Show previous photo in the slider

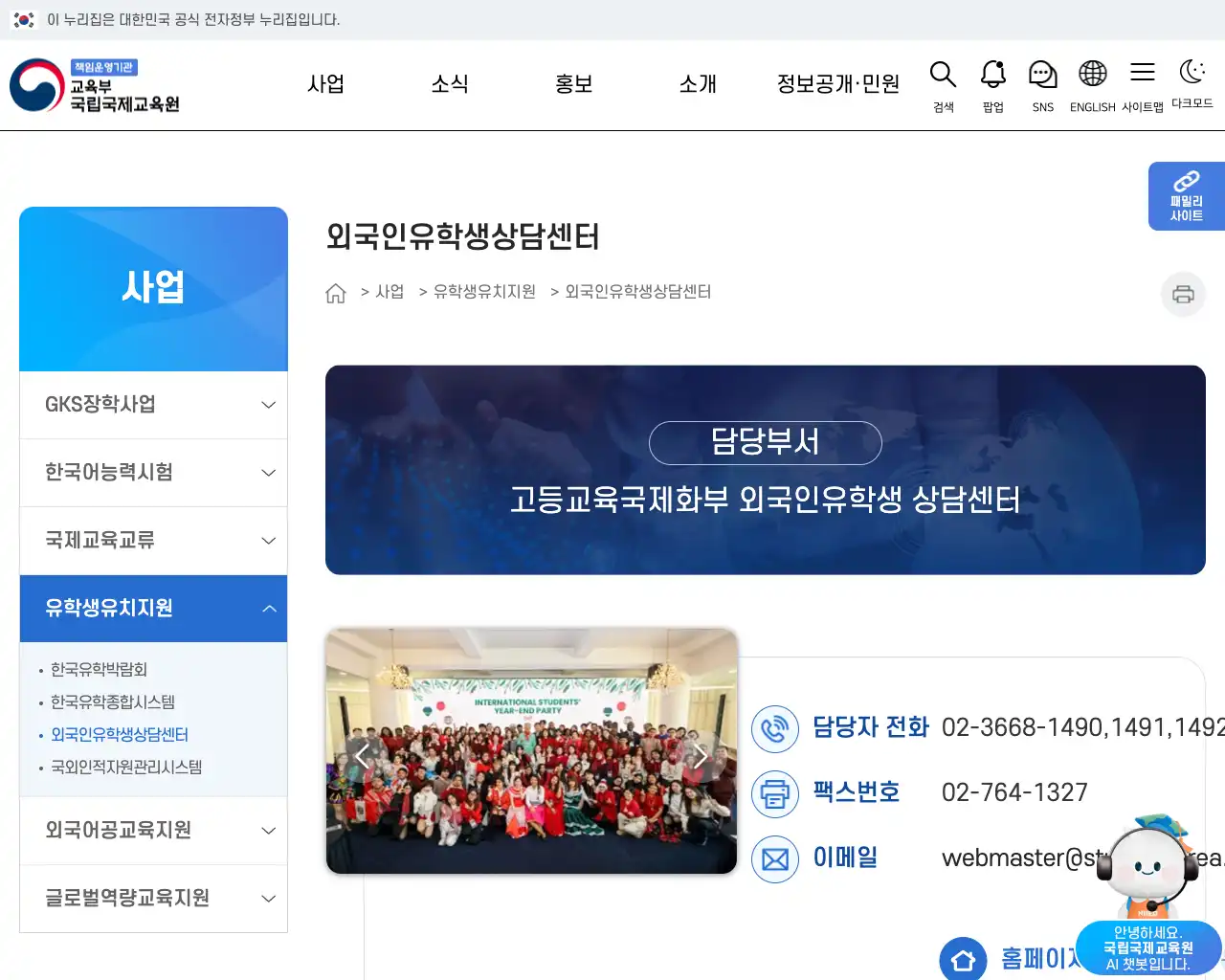(x=362, y=755)
